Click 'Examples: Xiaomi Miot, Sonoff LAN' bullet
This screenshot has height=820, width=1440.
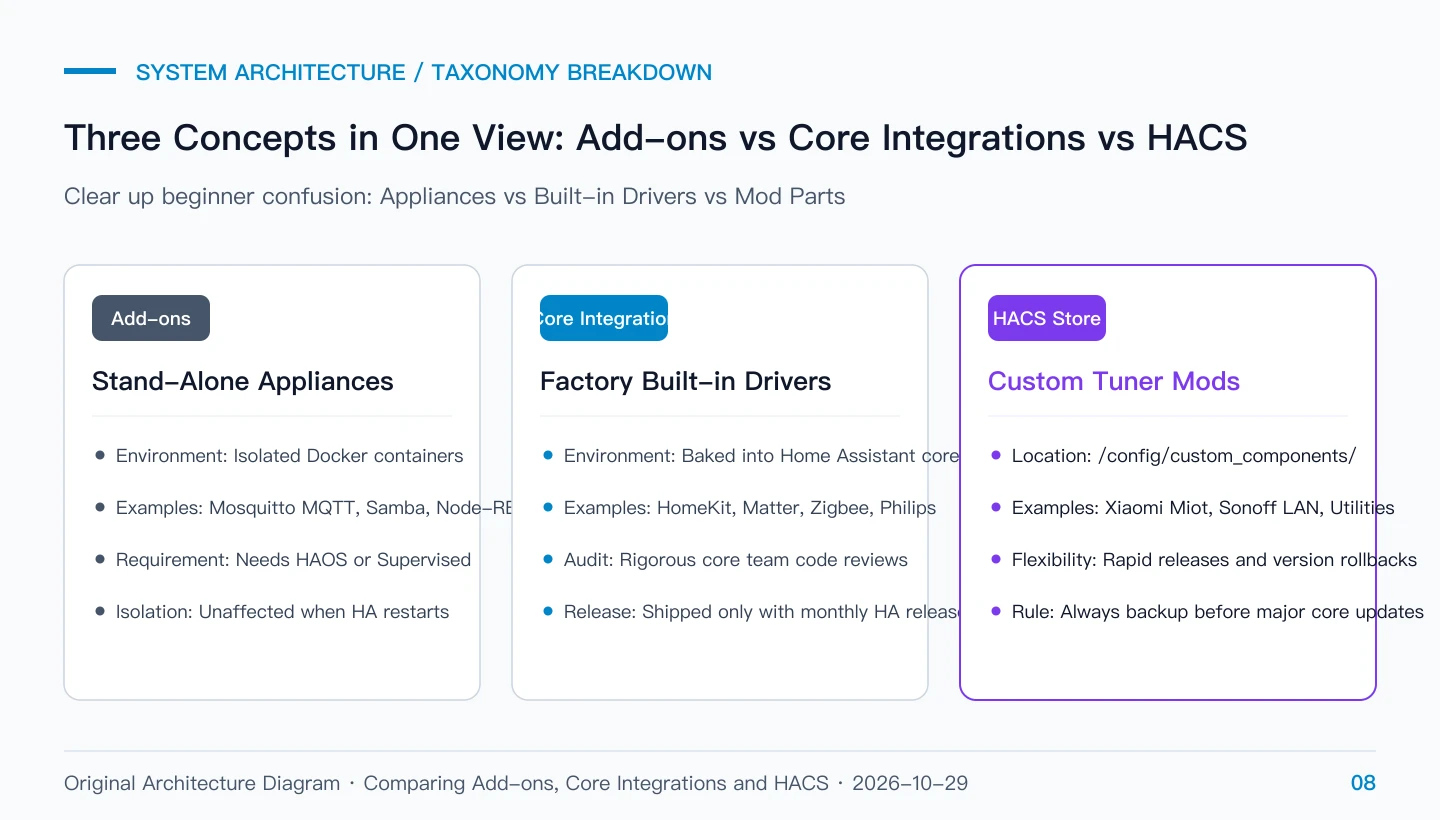tap(1203, 508)
